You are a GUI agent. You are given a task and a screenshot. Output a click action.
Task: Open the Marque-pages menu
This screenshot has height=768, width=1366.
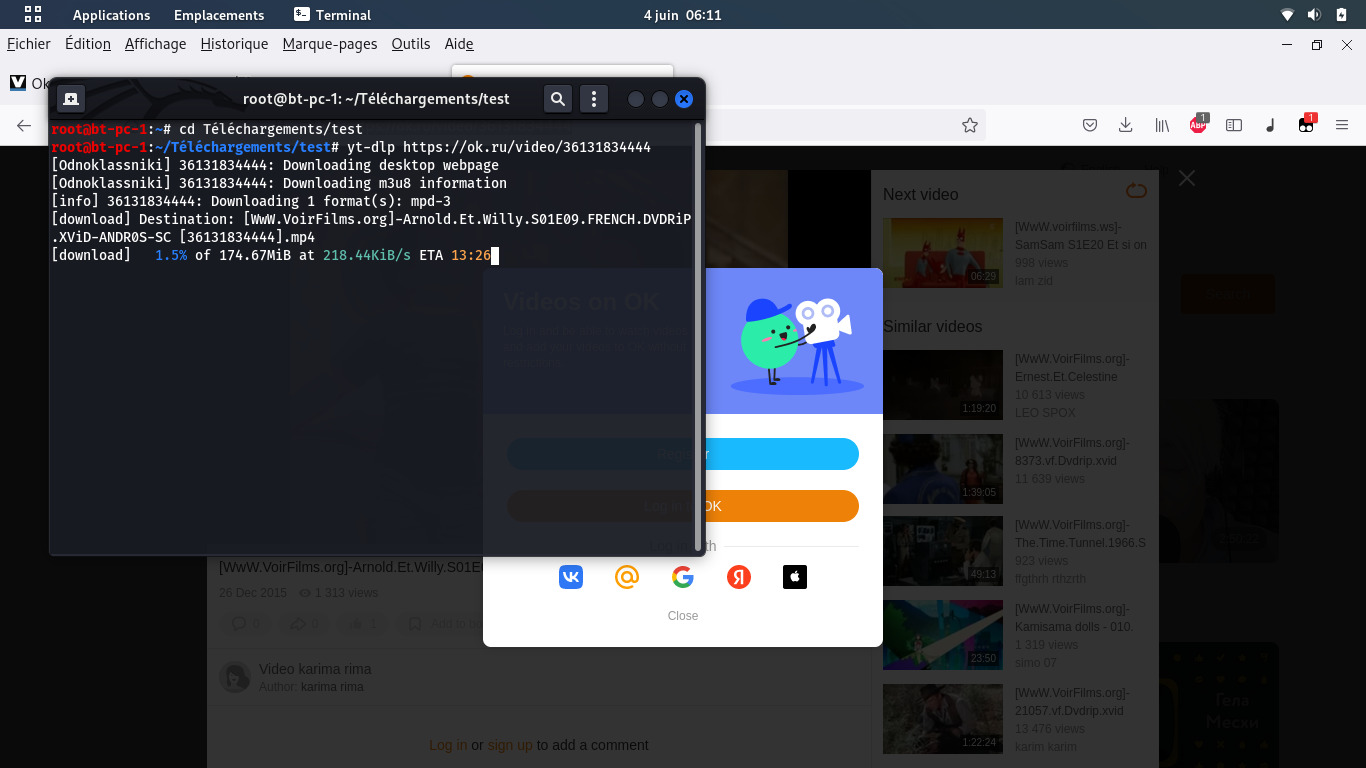coord(330,44)
